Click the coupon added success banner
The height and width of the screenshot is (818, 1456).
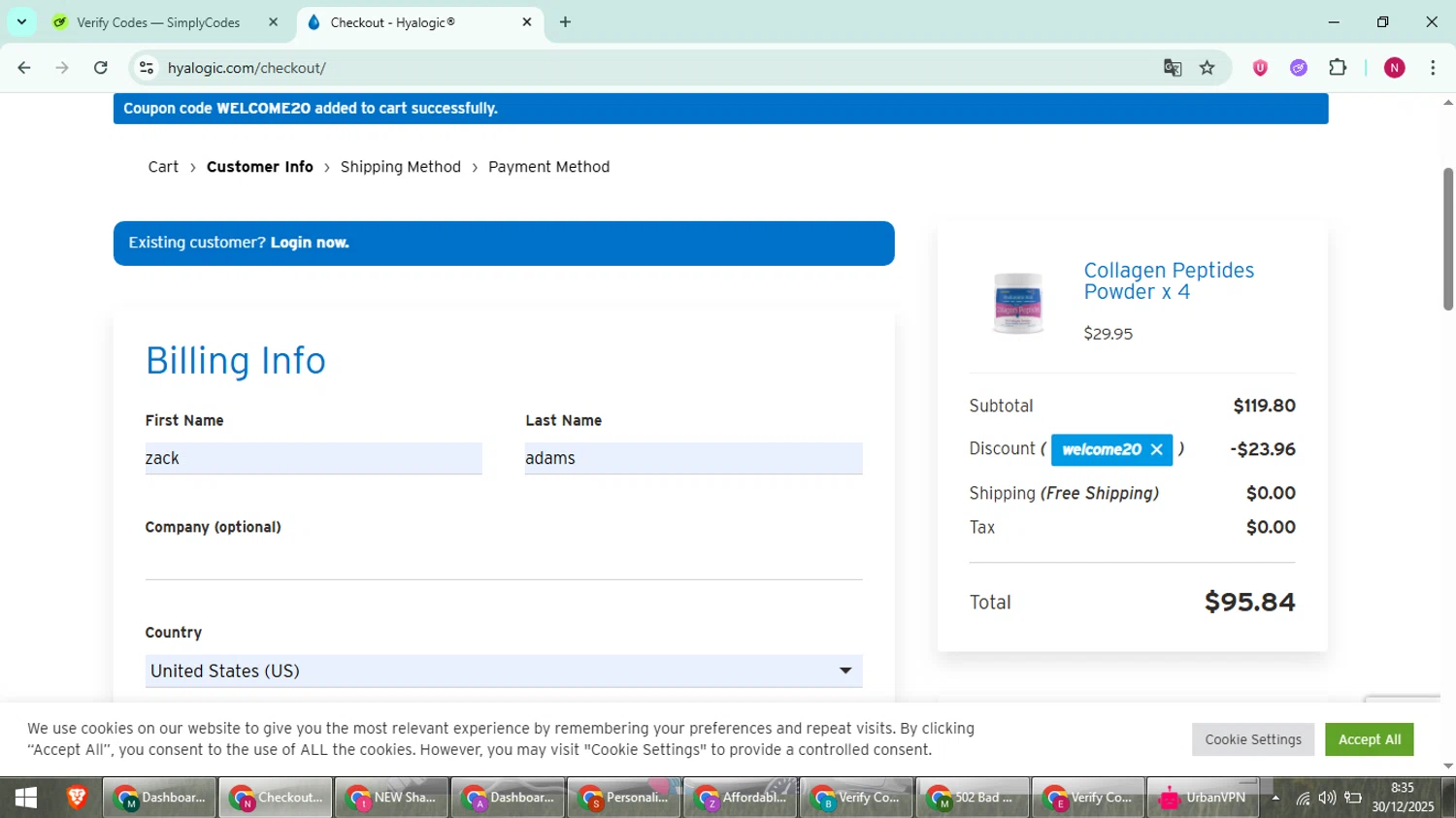pos(720,109)
